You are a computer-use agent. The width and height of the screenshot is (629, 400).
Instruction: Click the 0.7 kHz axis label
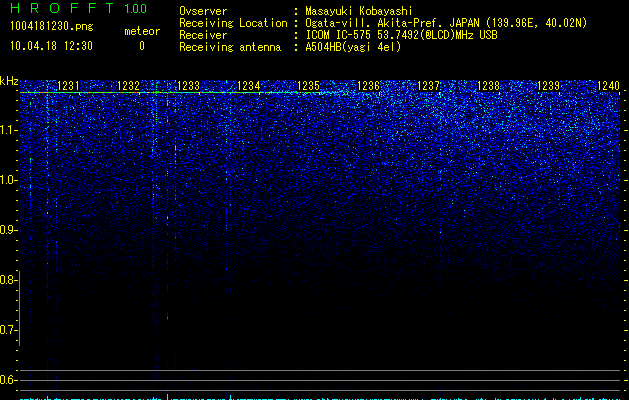coord(8,330)
